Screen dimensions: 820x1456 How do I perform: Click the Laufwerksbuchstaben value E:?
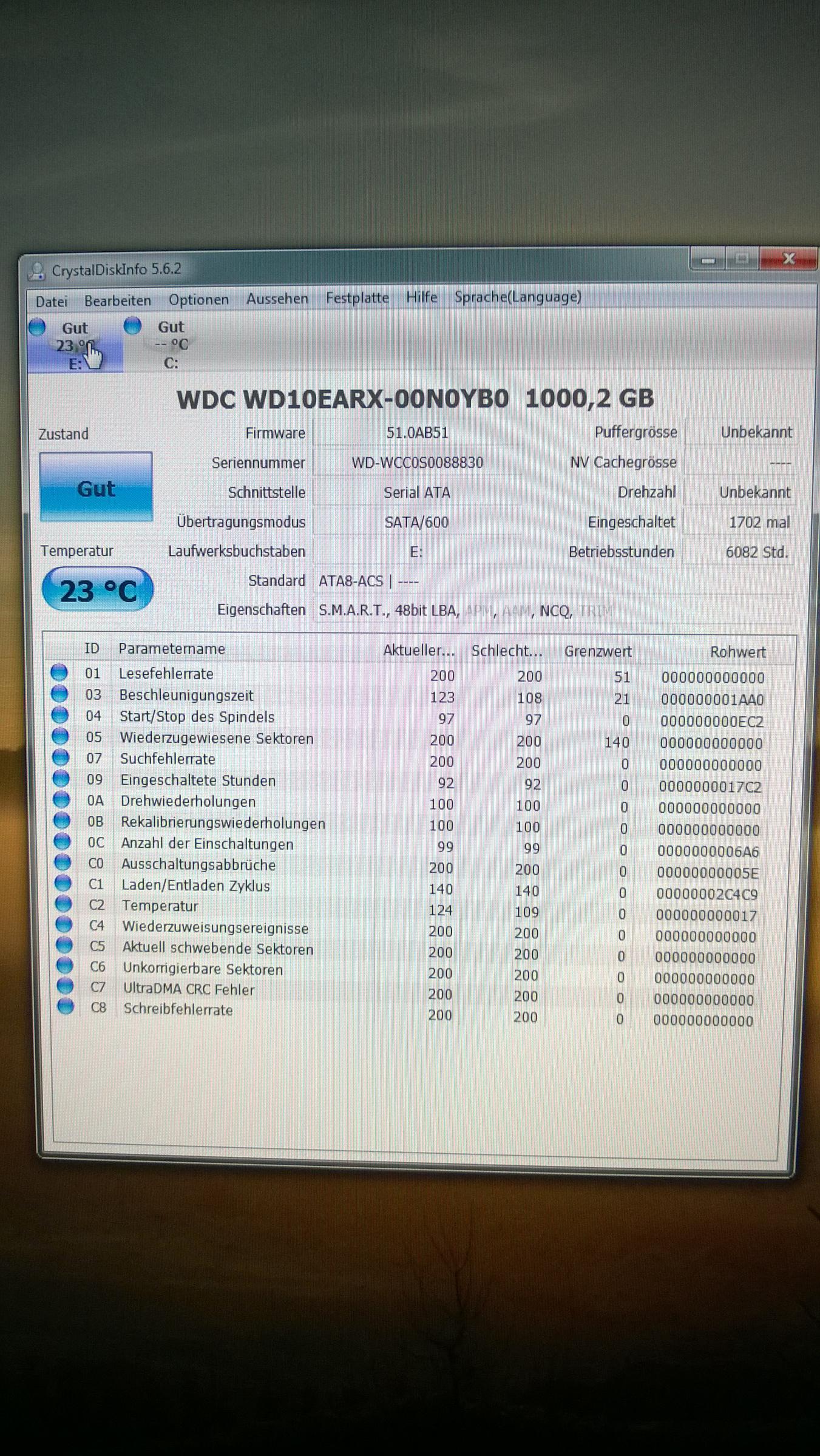[x=416, y=552]
